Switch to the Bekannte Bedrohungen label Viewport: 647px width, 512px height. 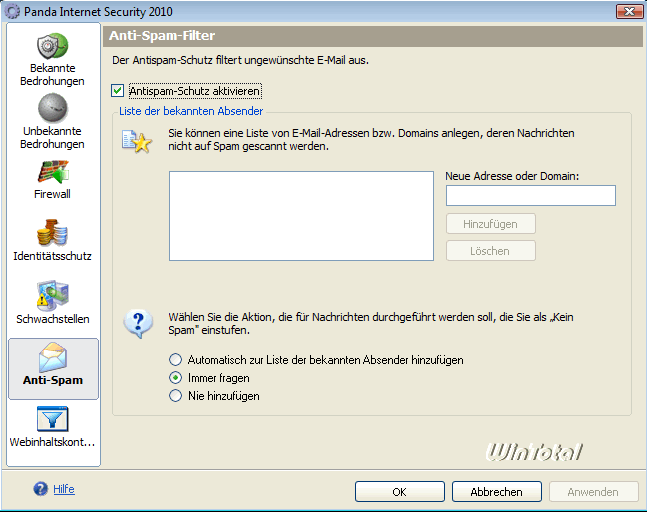[52, 75]
